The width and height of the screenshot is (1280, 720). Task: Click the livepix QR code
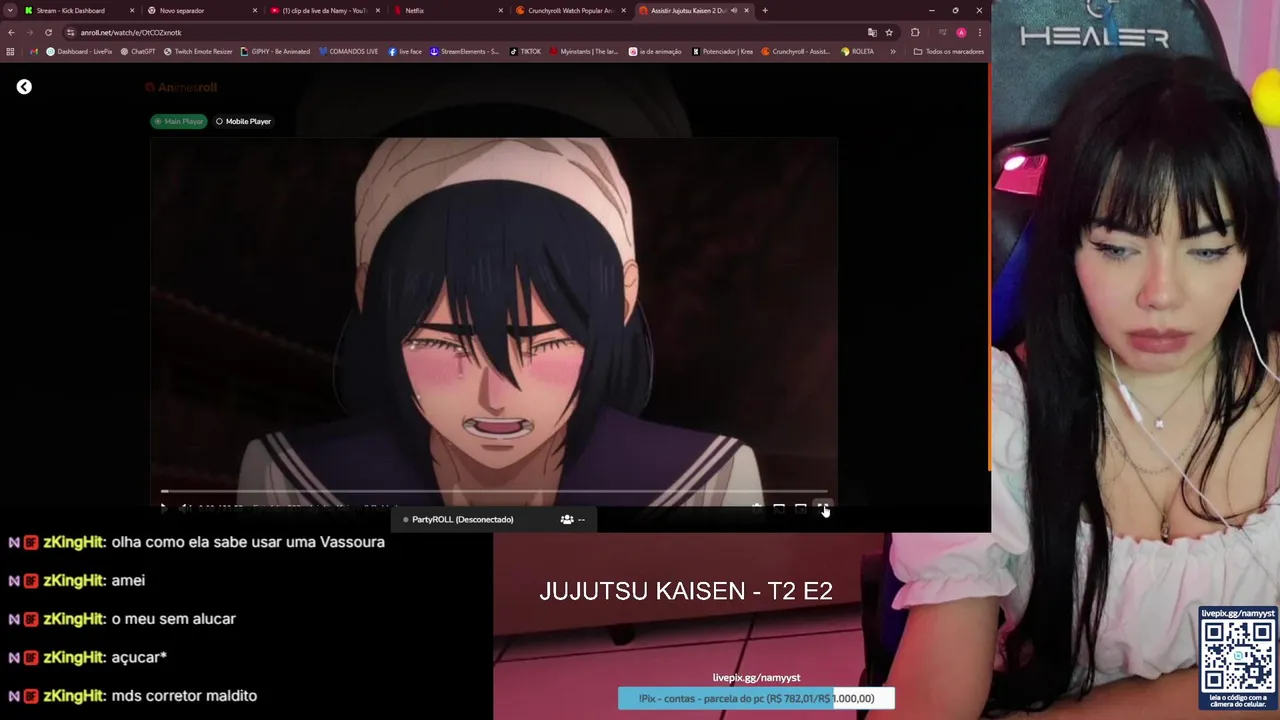point(1238,655)
